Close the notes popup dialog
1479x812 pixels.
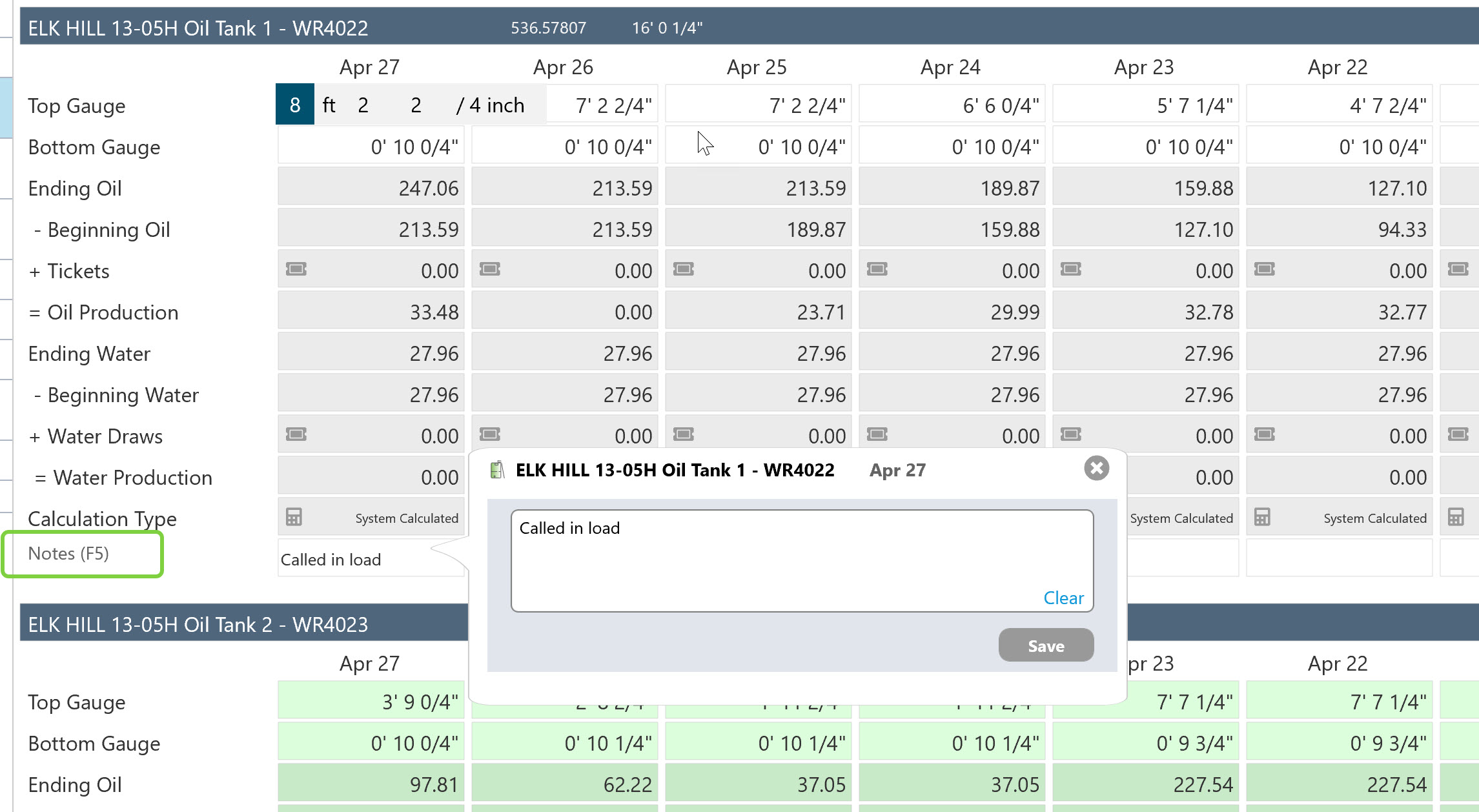(1096, 468)
